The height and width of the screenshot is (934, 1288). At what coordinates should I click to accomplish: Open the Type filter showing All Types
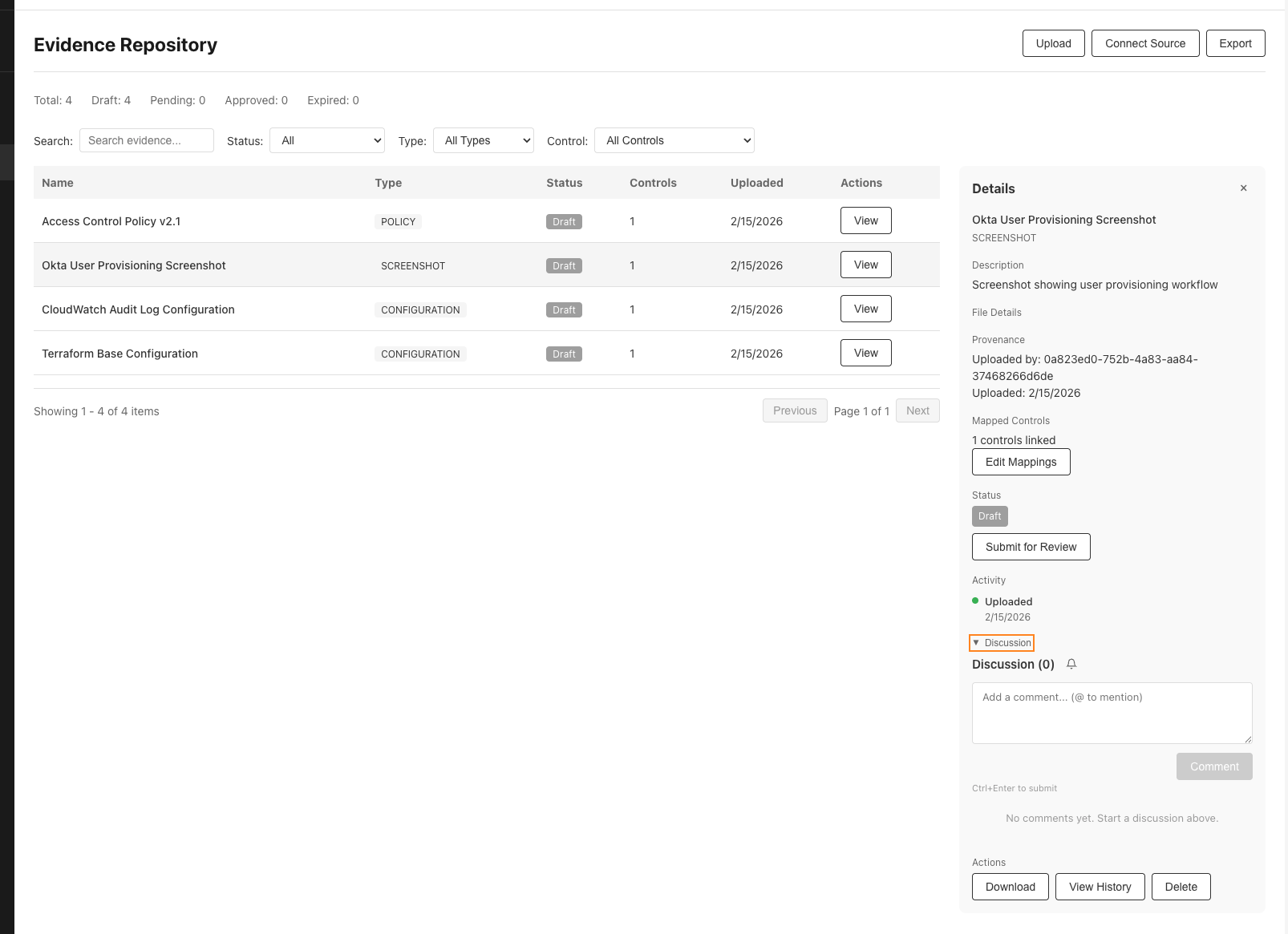tap(483, 140)
